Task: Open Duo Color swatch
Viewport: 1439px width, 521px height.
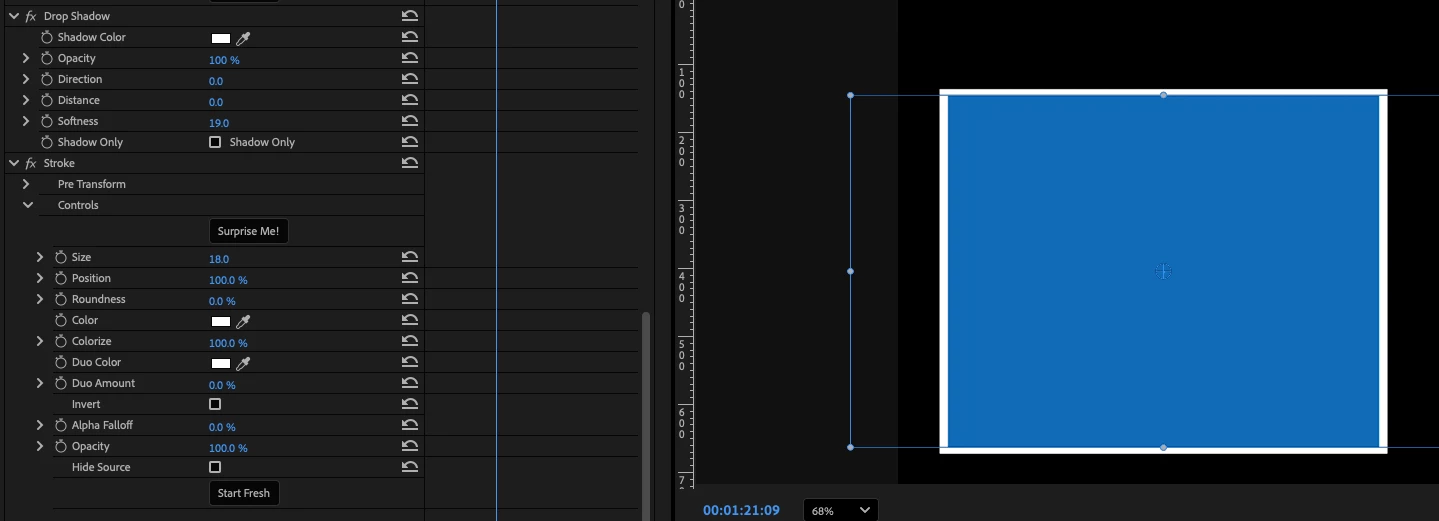Action: click(221, 363)
